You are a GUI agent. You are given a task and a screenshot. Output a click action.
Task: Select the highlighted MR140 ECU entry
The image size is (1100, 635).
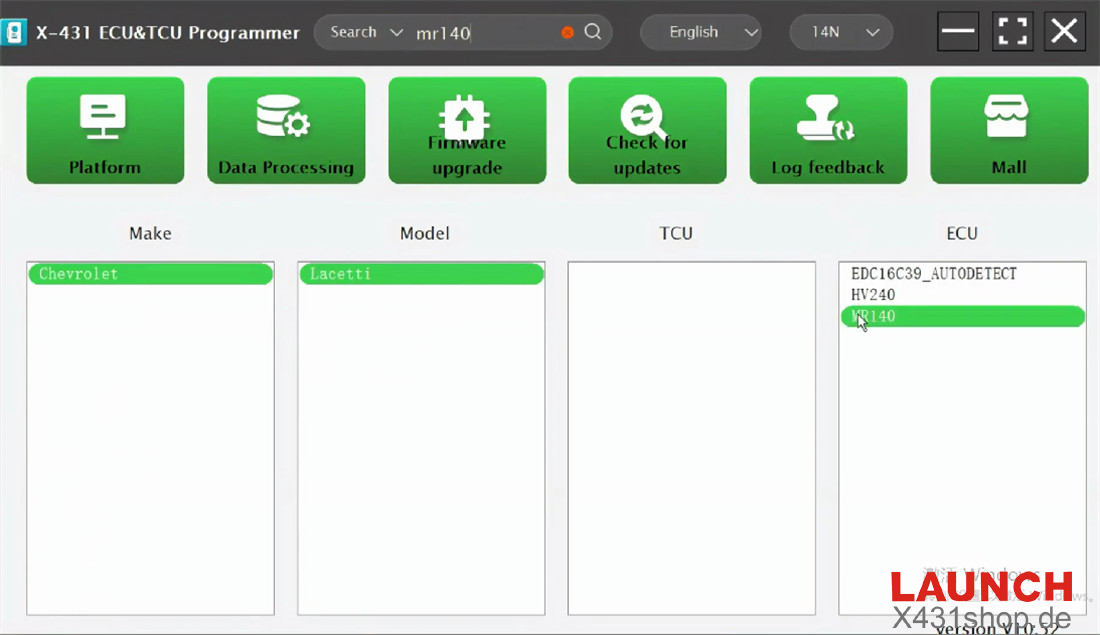click(962, 317)
